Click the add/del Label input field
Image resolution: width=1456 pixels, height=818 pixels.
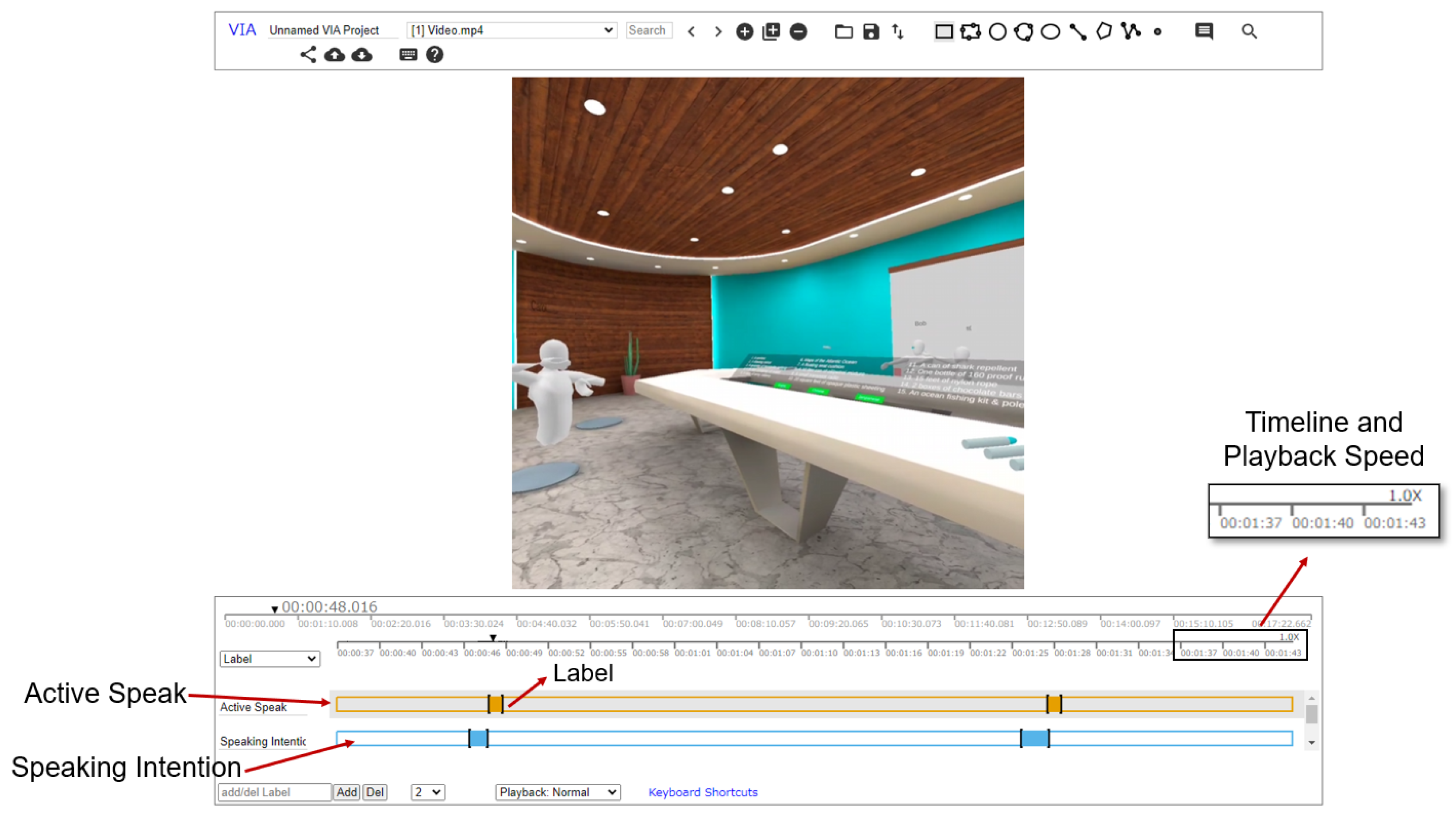(275, 792)
